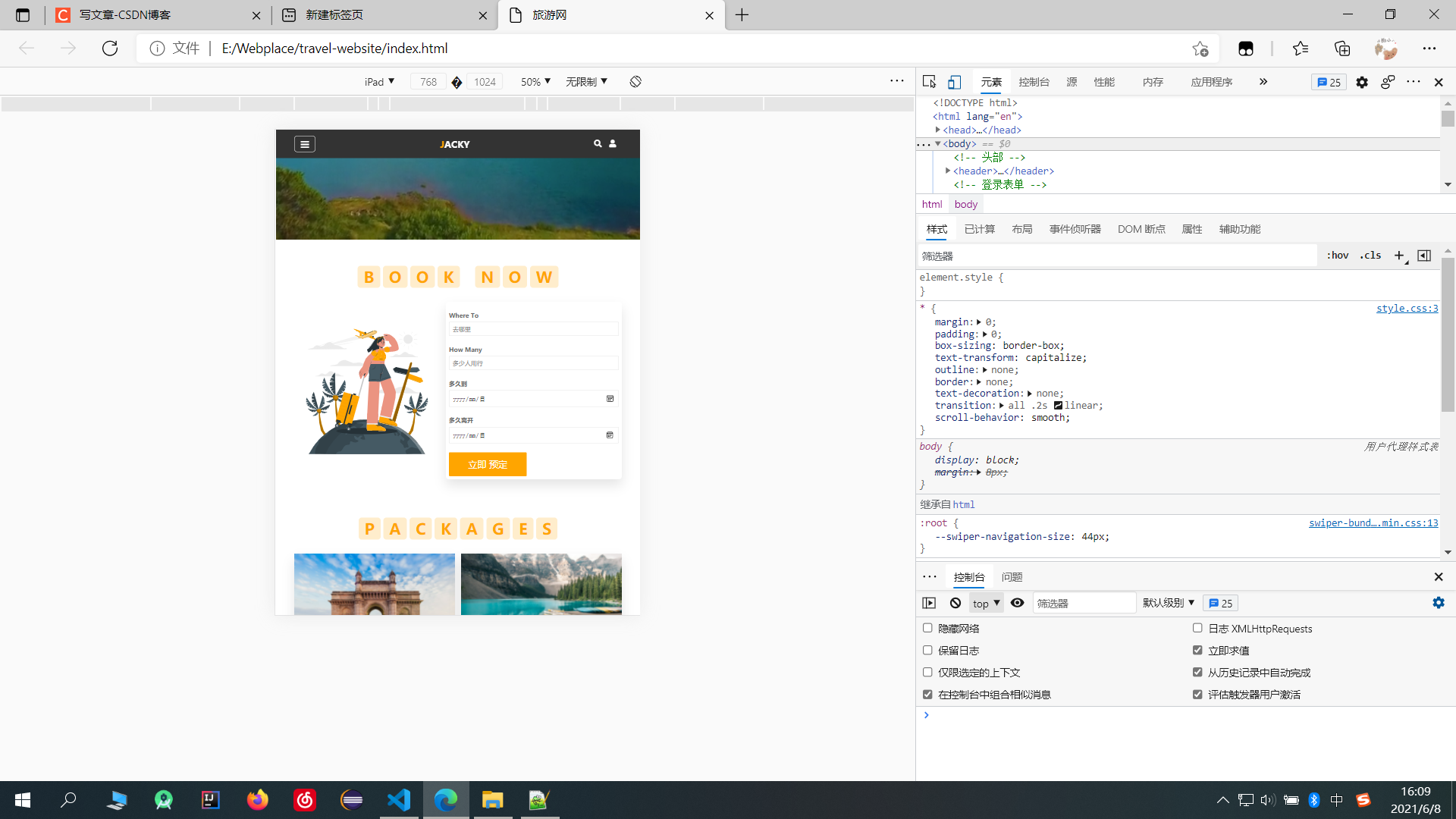The height and width of the screenshot is (819, 1456).
Task: Click the live expression eye icon
Action: coord(1018,603)
